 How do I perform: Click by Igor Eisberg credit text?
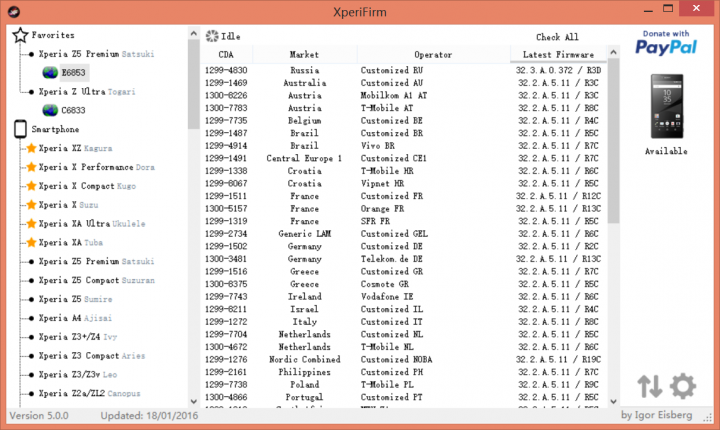(x=656, y=415)
